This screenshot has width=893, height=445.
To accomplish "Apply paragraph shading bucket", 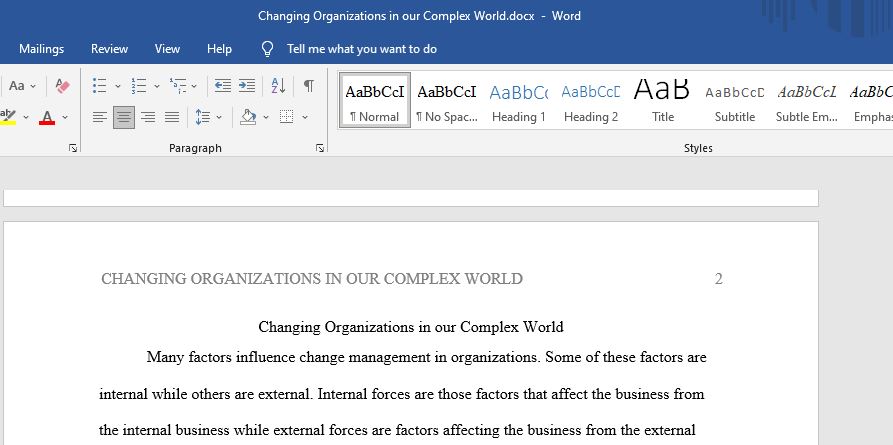I will pyautogui.click(x=248, y=117).
